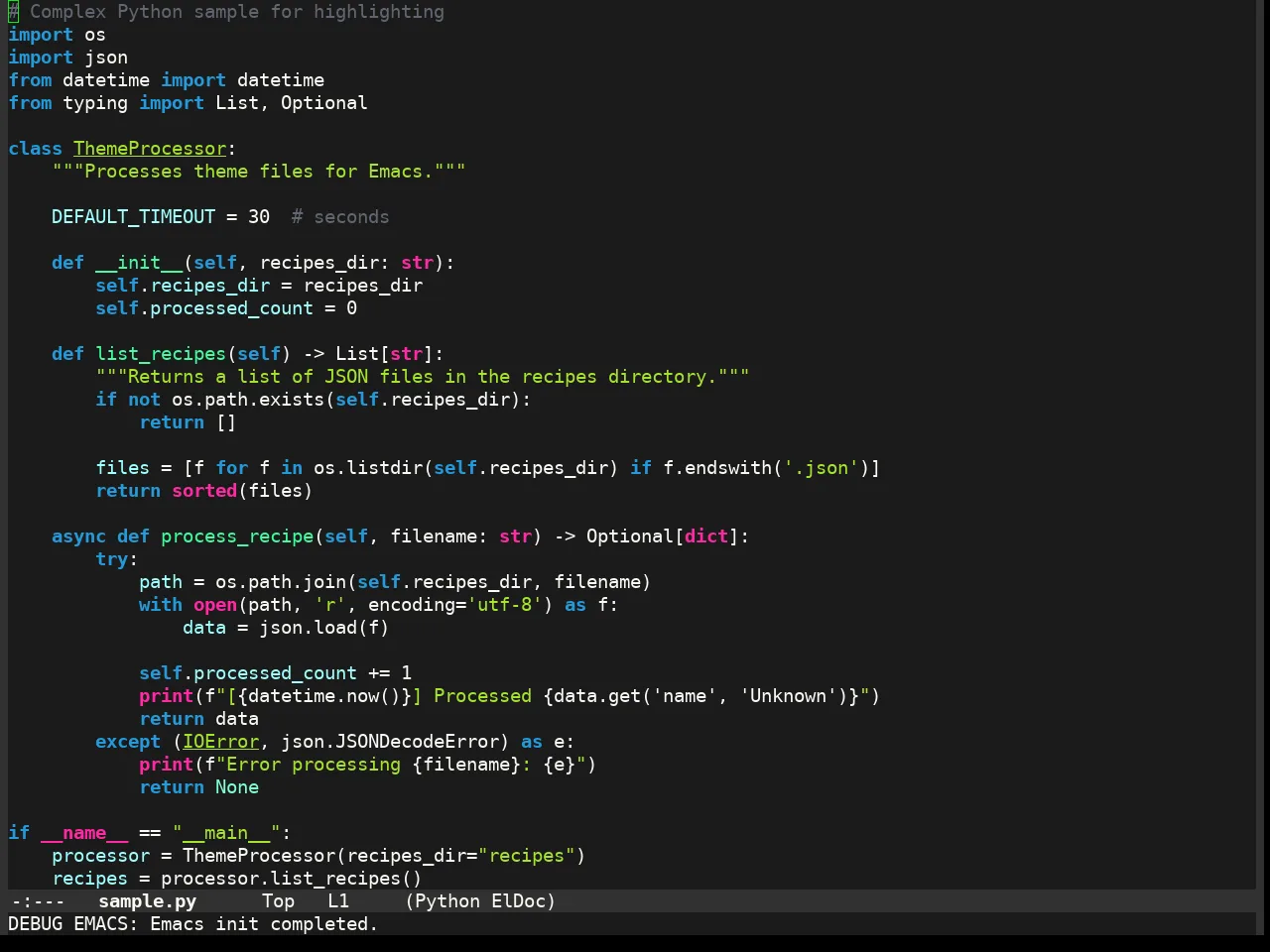1270x952 pixels.
Task: Click the '# seconds' comment
Action: (340, 217)
